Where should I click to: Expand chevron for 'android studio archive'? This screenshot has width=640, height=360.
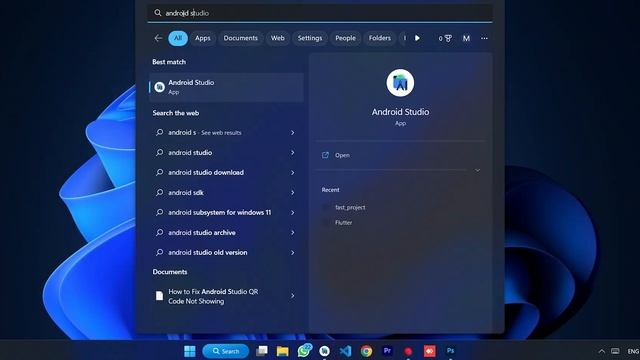coord(293,233)
